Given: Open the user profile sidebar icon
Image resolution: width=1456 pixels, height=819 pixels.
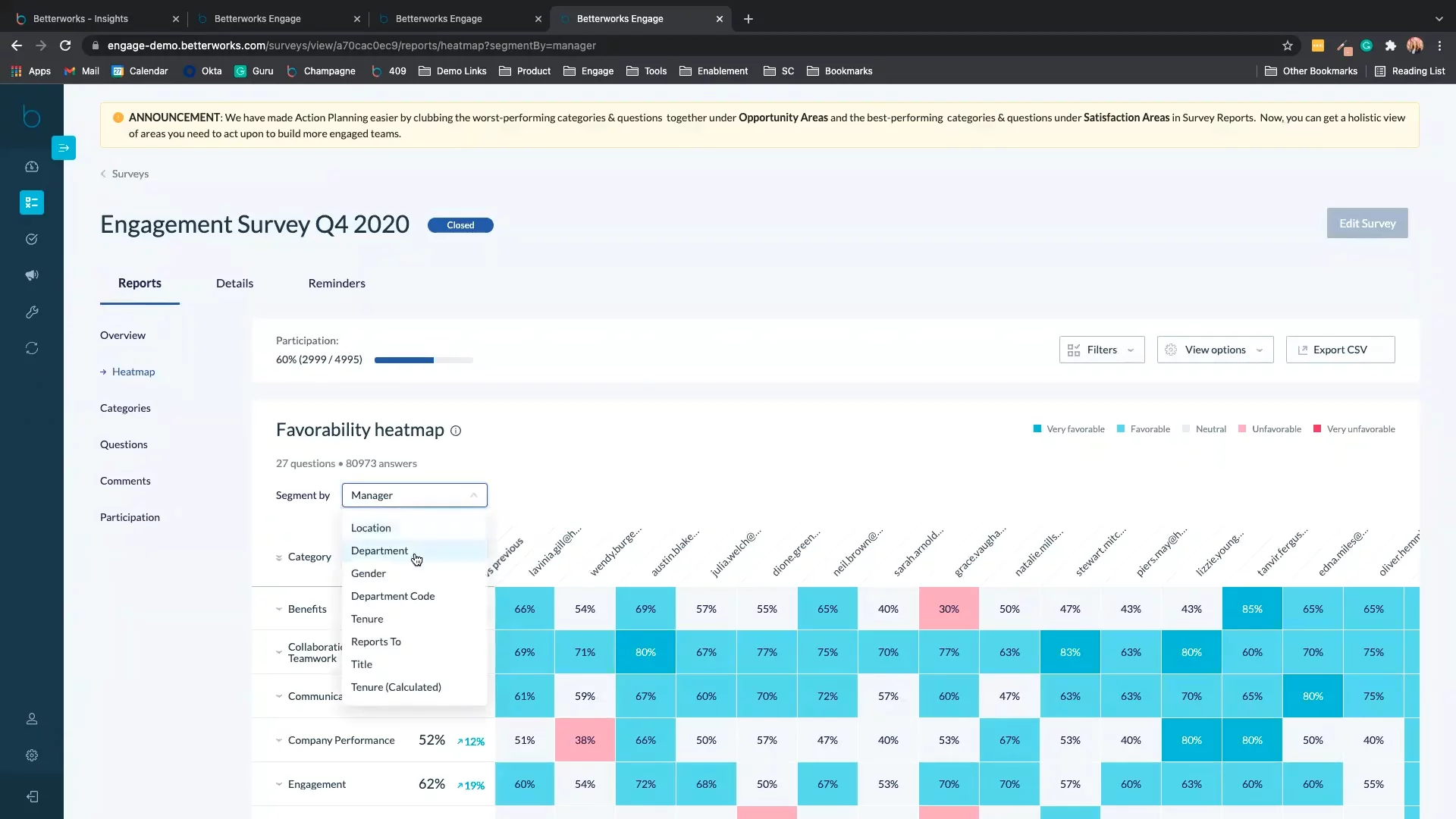Looking at the screenshot, I should 32,719.
